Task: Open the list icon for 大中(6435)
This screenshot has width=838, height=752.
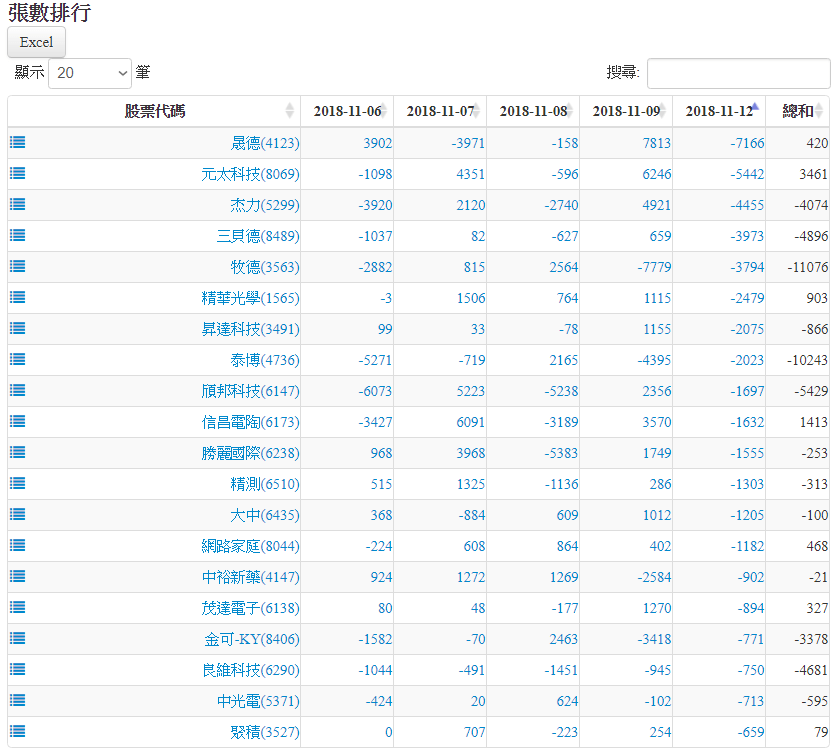Action: click(x=17, y=514)
